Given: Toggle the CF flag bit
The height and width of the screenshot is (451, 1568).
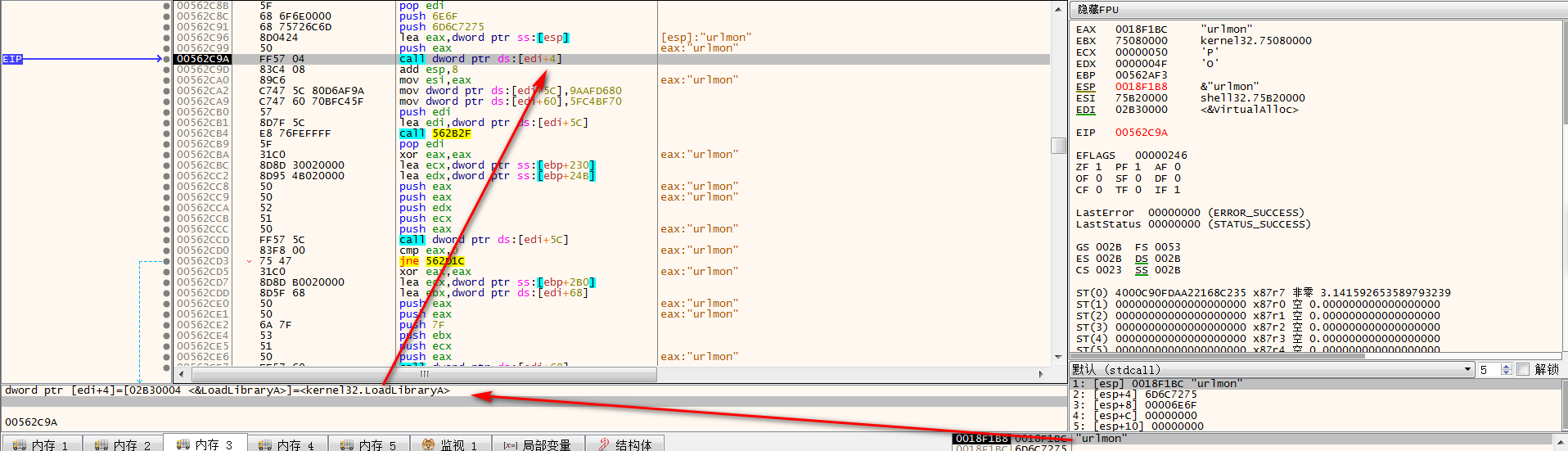Looking at the screenshot, I should click(1098, 190).
